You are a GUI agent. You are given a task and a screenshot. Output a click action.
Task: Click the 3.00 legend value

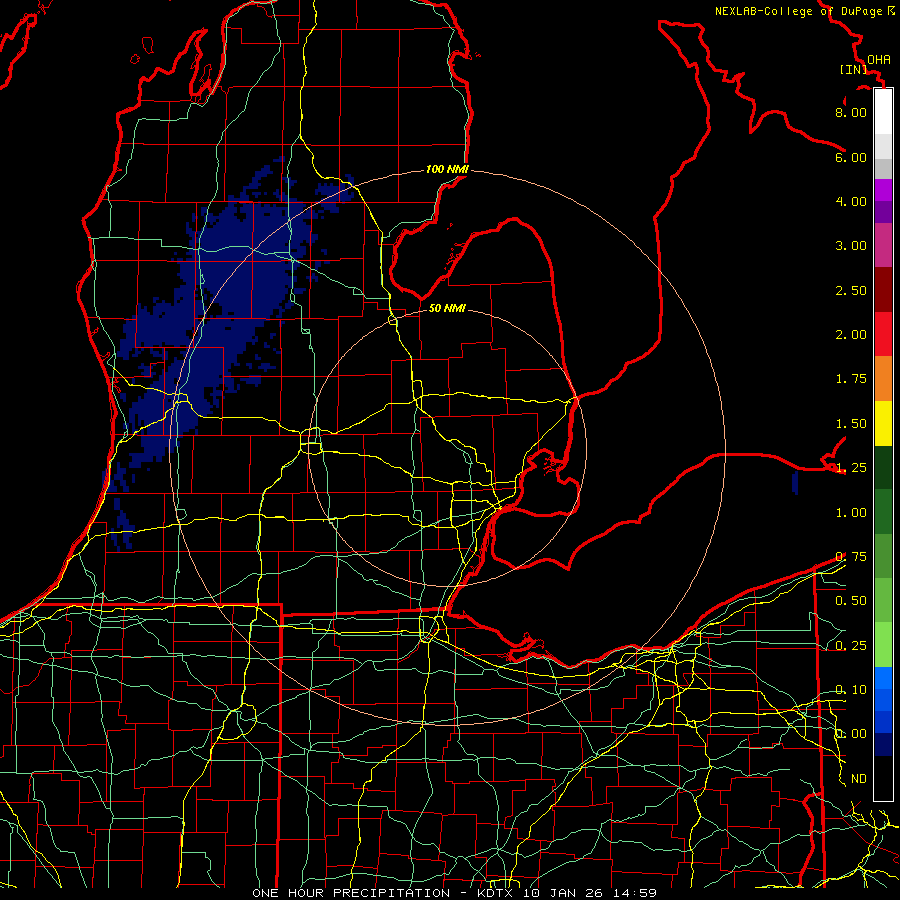tap(851, 246)
